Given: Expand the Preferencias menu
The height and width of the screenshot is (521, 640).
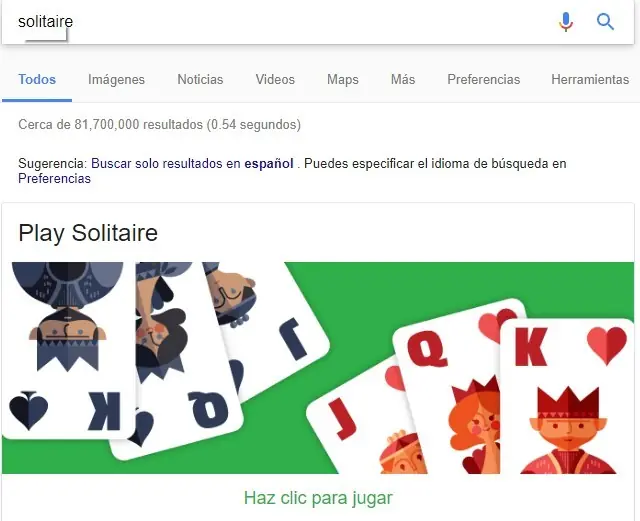Looking at the screenshot, I should [484, 79].
